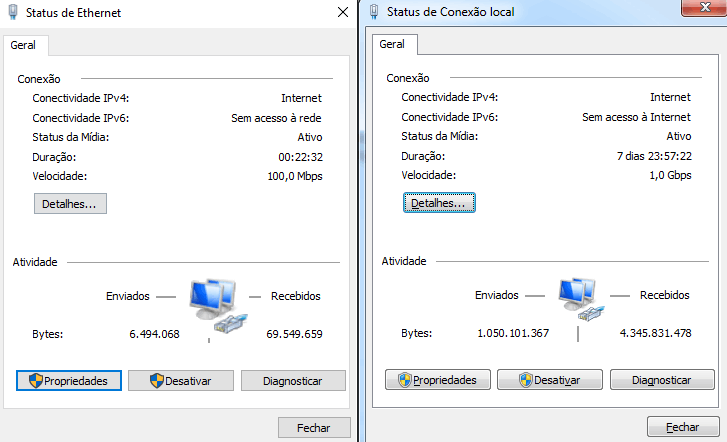Image resolution: width=727 pixels, height=442 pixels.
Task: Click the 100,0 Mbps speed value
Action: pyautogui.click(x=295, y=176)
